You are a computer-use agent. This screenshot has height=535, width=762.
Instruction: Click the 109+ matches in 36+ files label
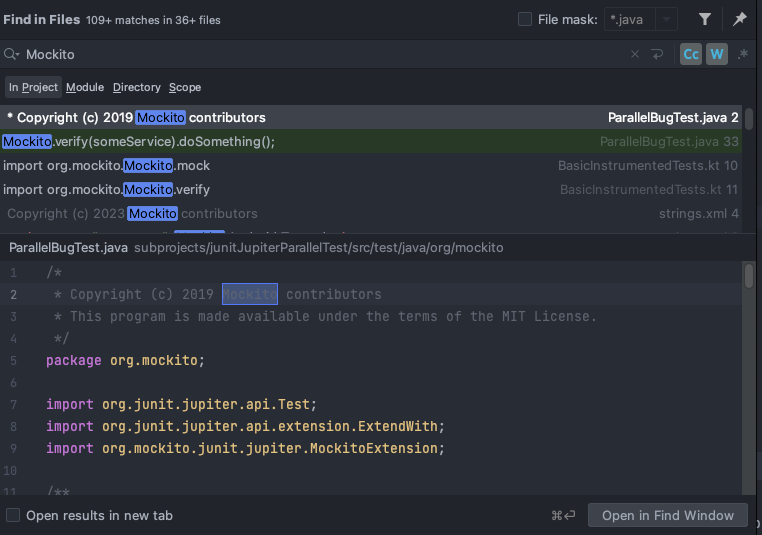point(153,20)
